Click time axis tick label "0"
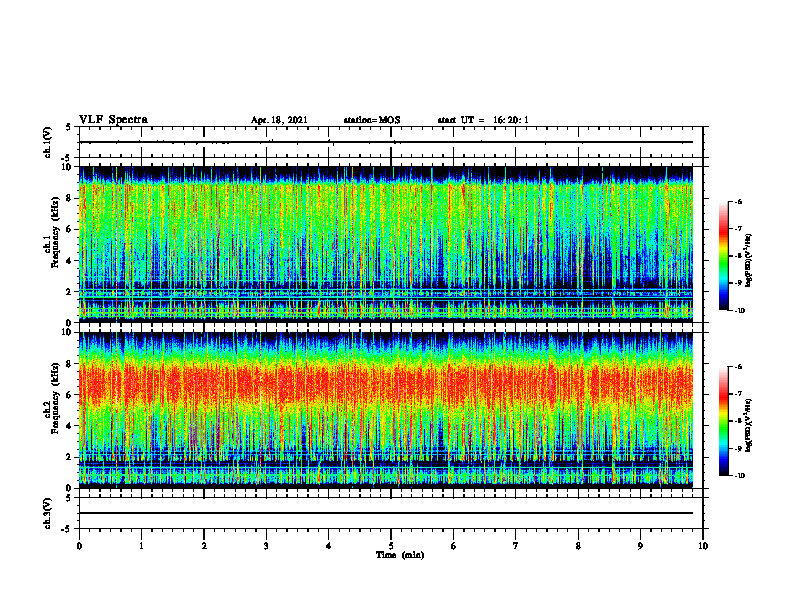792x612 pixels. tap(79, 546)
